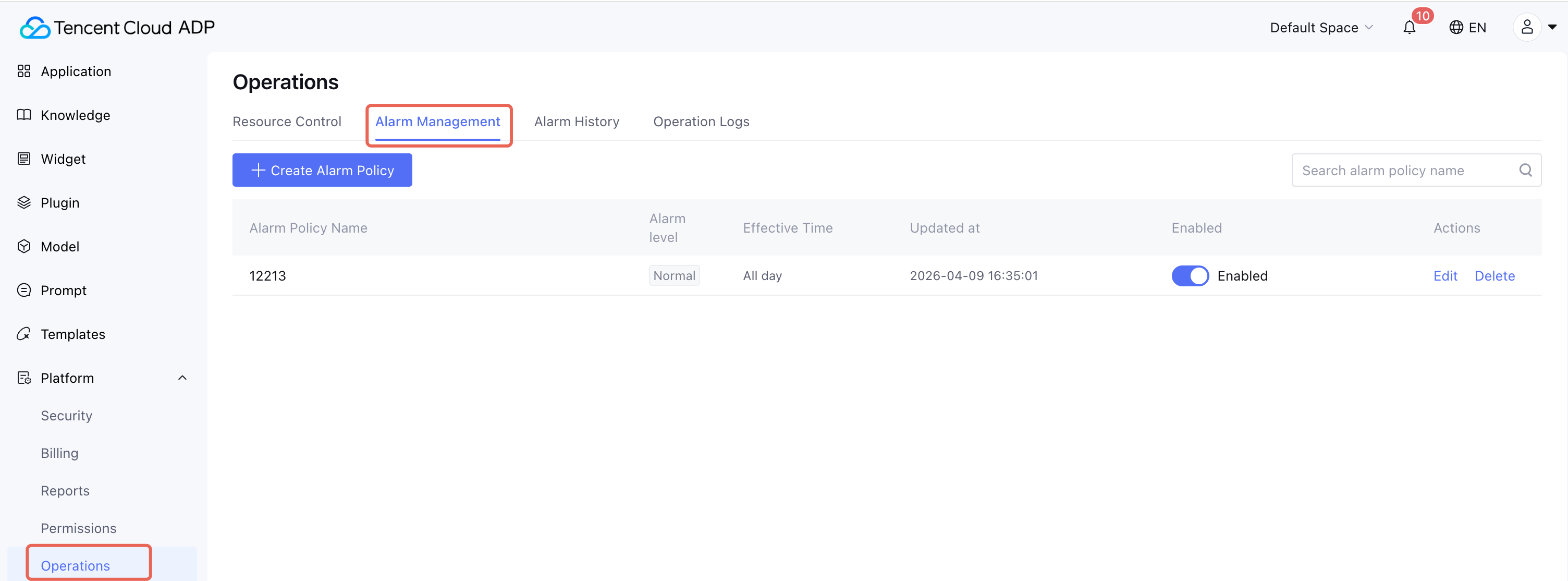Switch language via EN globe selector
This screenshot has height=581, width=1568.
pos(1467,28)
